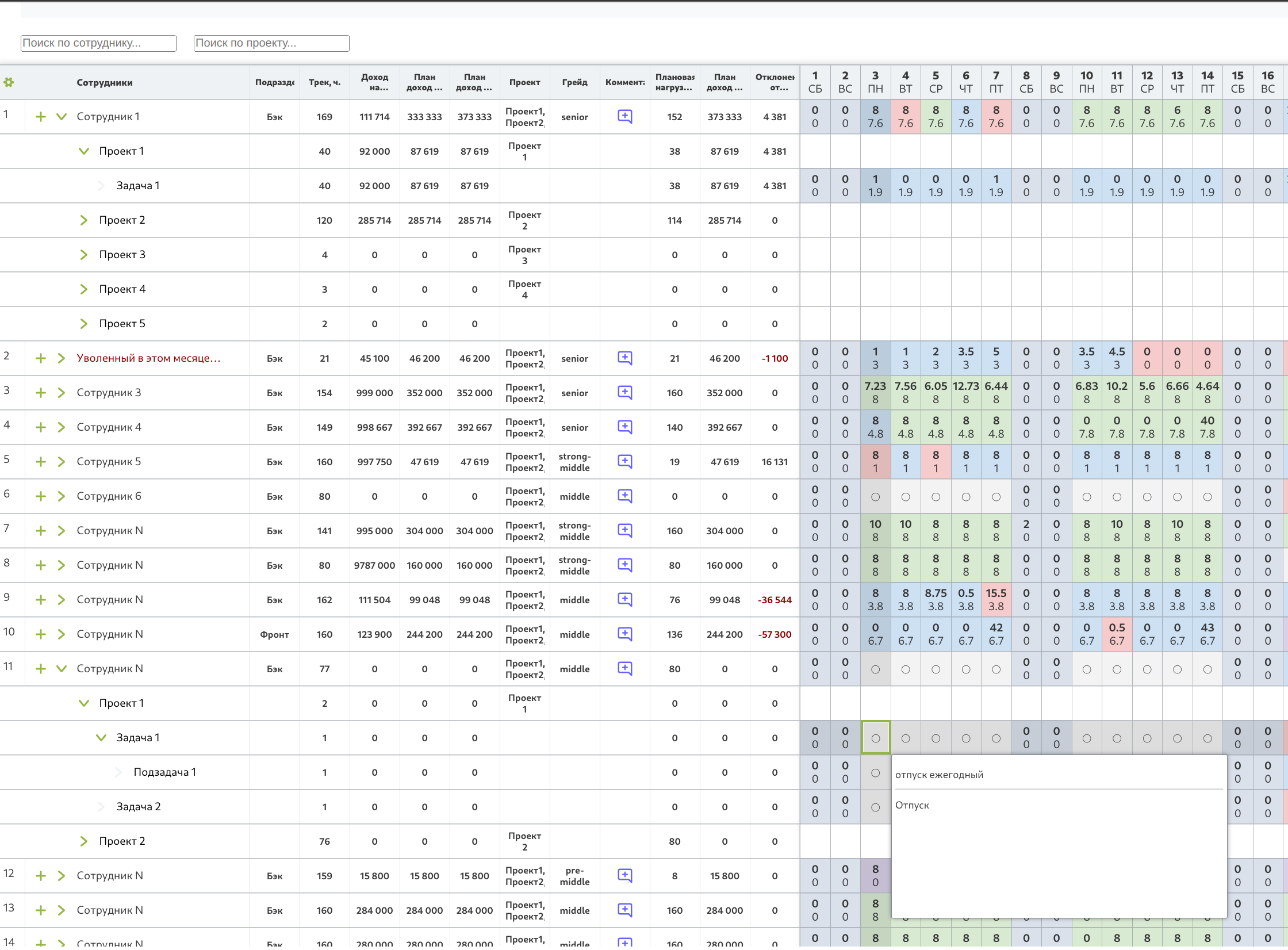The height and width of the screenshot is (950, 1288).
Task: Collapse row 11 Сотрудник N
Action: coord(62,669)
